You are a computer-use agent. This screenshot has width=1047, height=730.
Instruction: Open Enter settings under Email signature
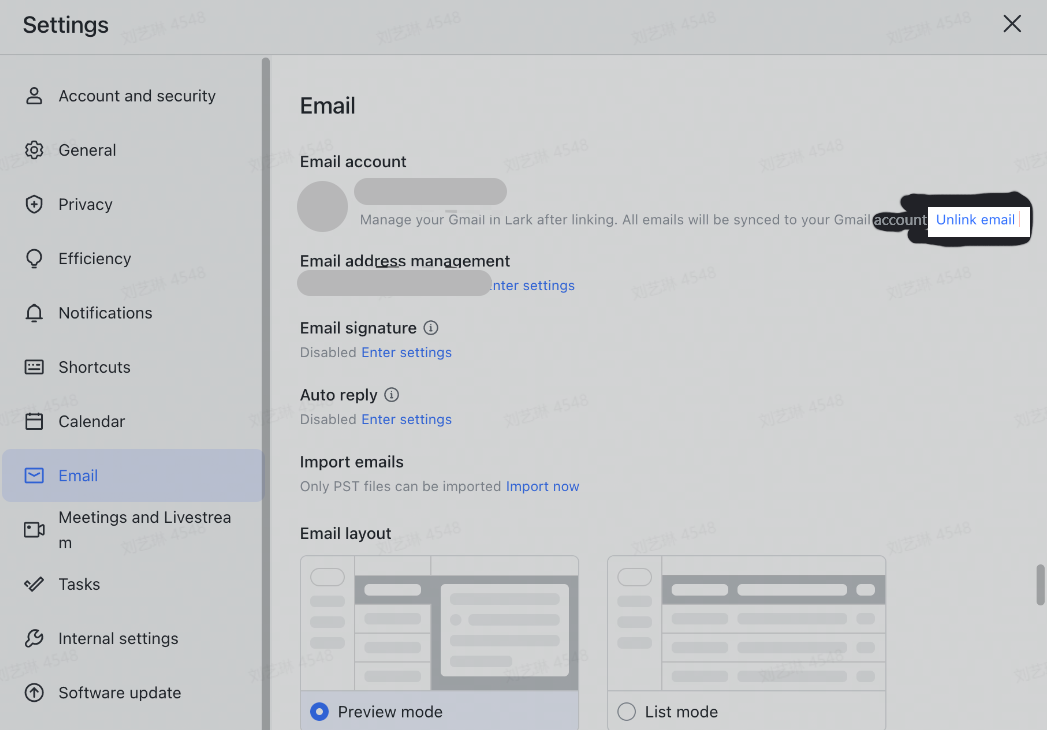(406, 352)
